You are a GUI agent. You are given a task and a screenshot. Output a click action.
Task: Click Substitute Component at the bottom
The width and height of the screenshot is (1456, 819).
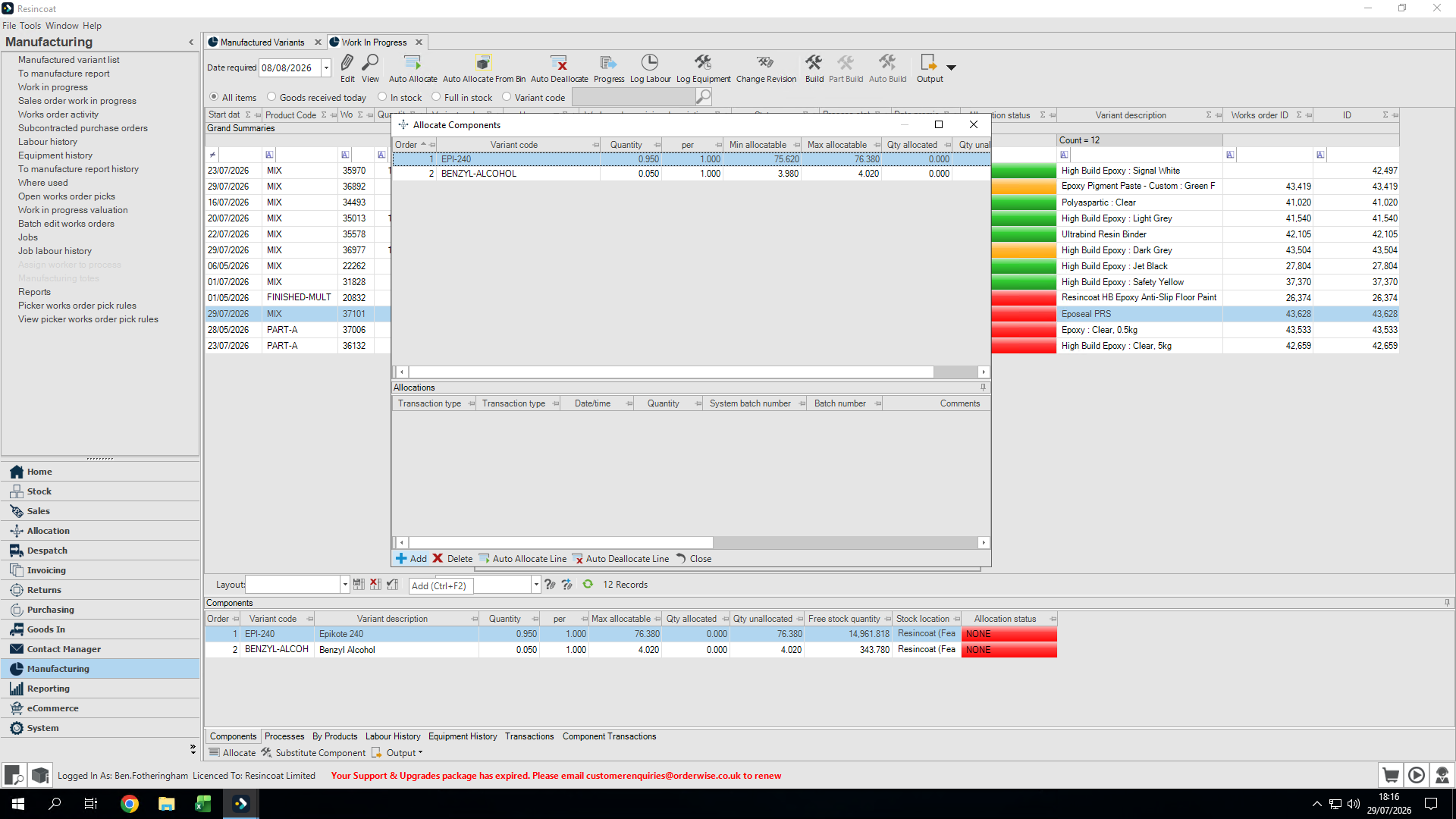click(x=313, y=753)
